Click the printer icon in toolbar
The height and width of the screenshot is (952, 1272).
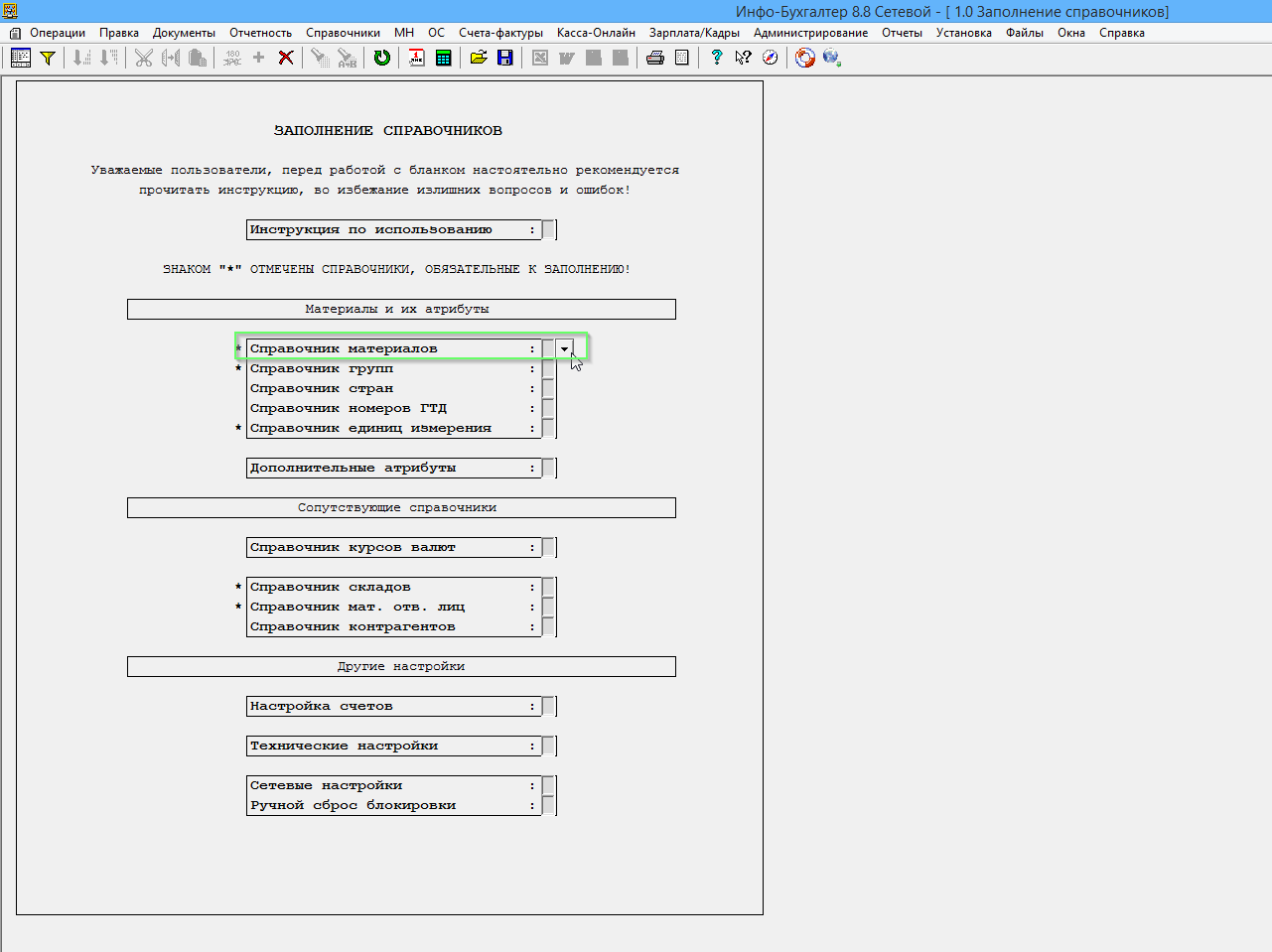coord(655,58)
